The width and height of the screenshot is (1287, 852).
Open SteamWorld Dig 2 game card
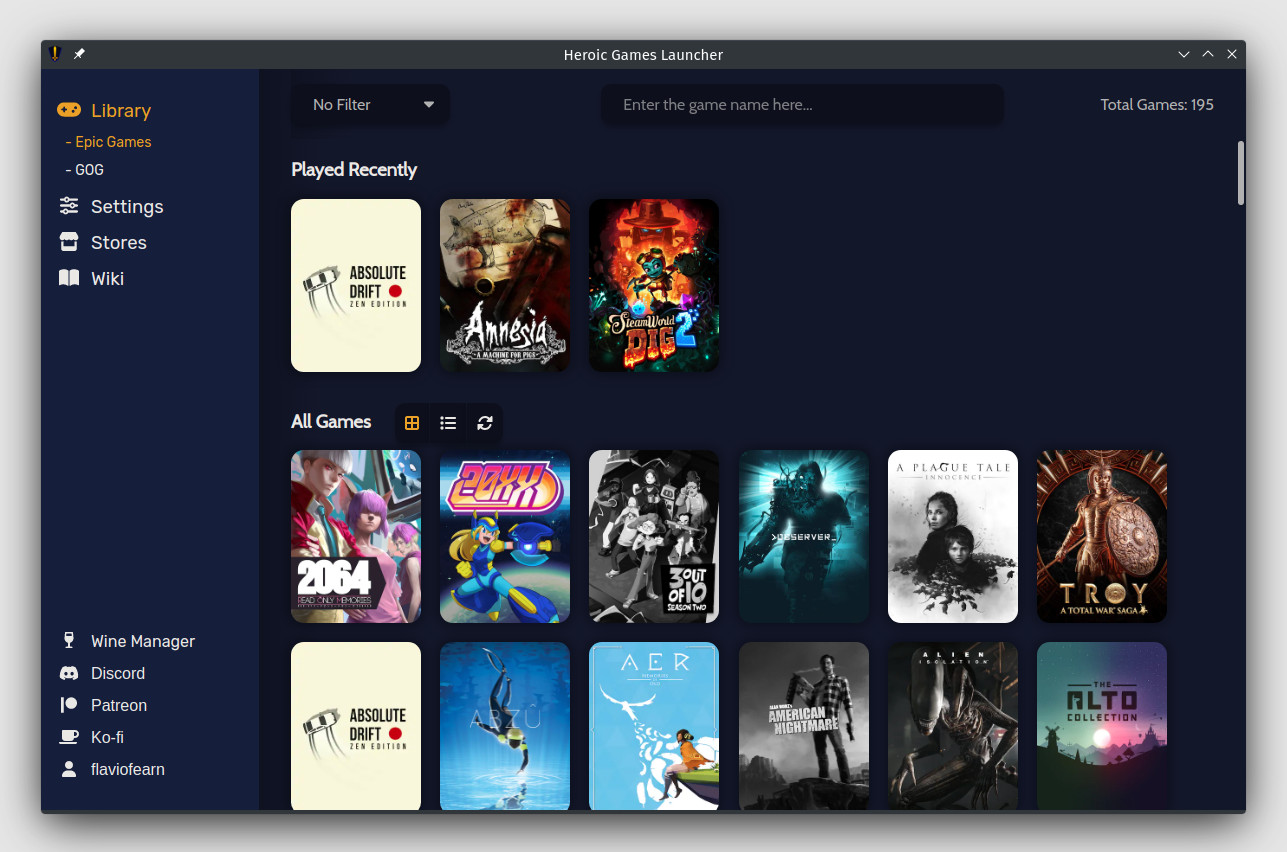point(654,285)
